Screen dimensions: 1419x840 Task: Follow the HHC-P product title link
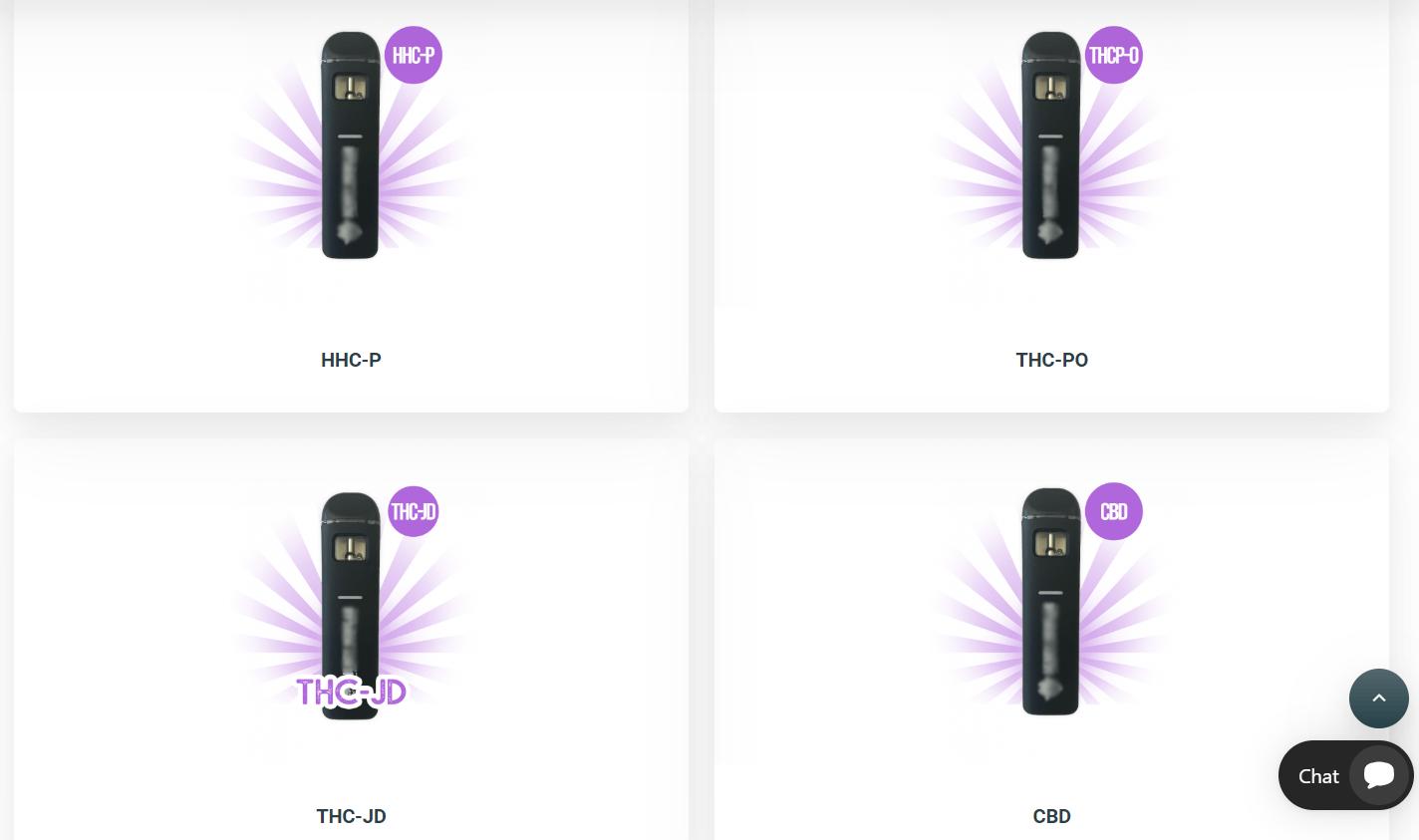pos(351,360)
